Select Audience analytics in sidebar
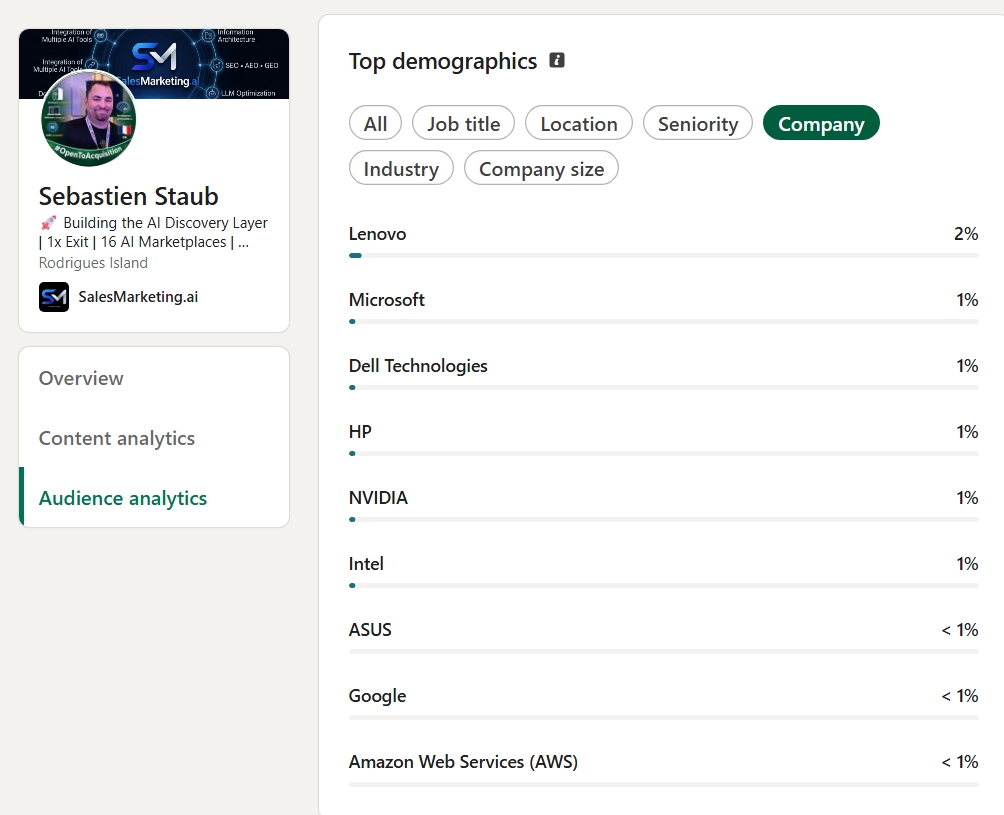 (x=123, y=497)
